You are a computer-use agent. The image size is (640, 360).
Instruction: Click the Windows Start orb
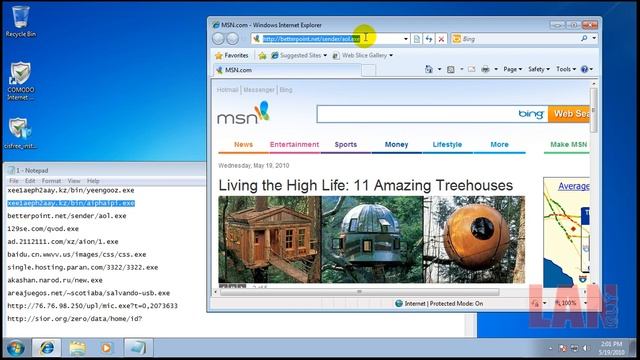[16, 348]
